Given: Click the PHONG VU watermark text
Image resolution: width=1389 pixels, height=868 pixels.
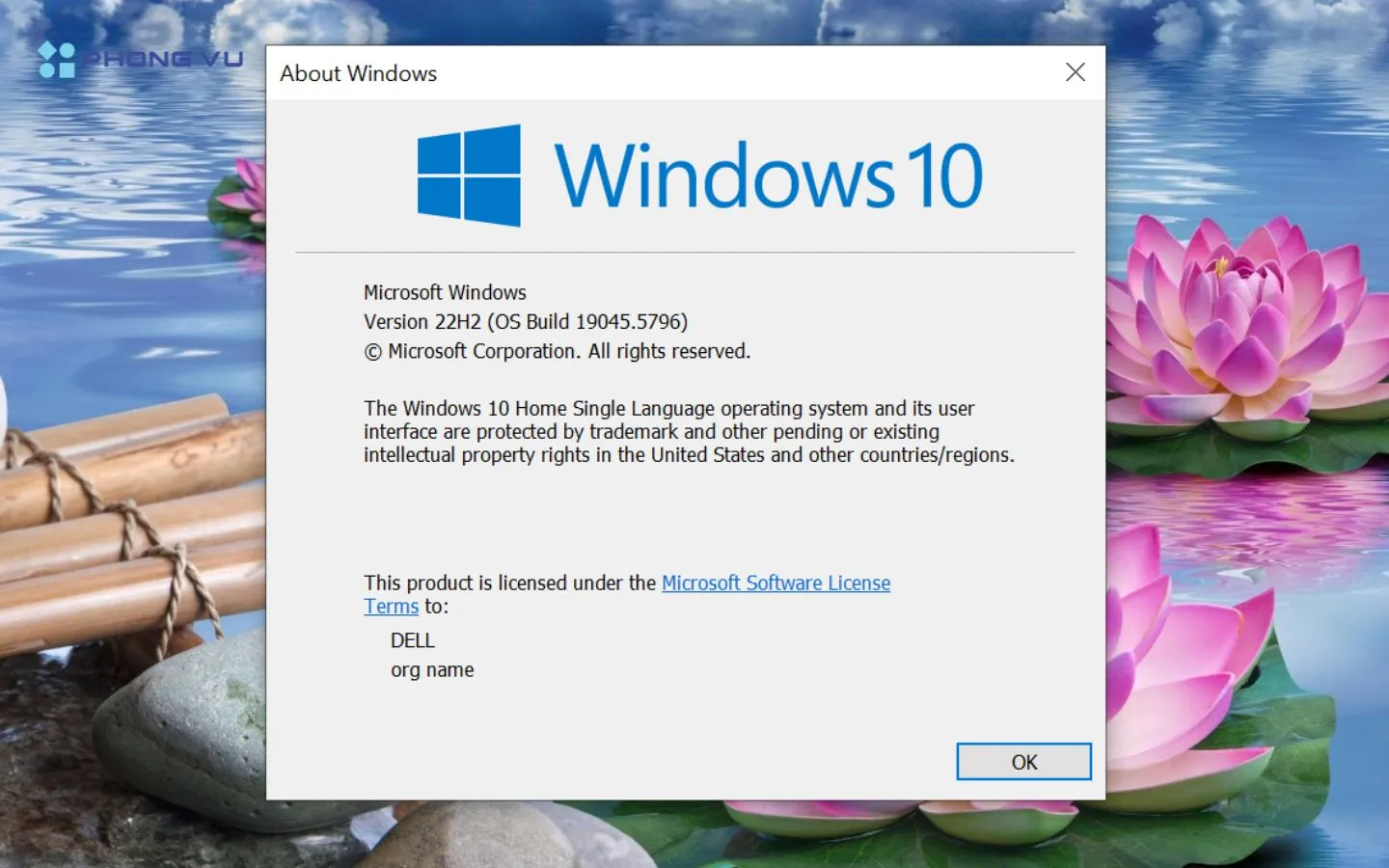Looking at the screenshot, I should pyautogui.click(x=164, y=60).
